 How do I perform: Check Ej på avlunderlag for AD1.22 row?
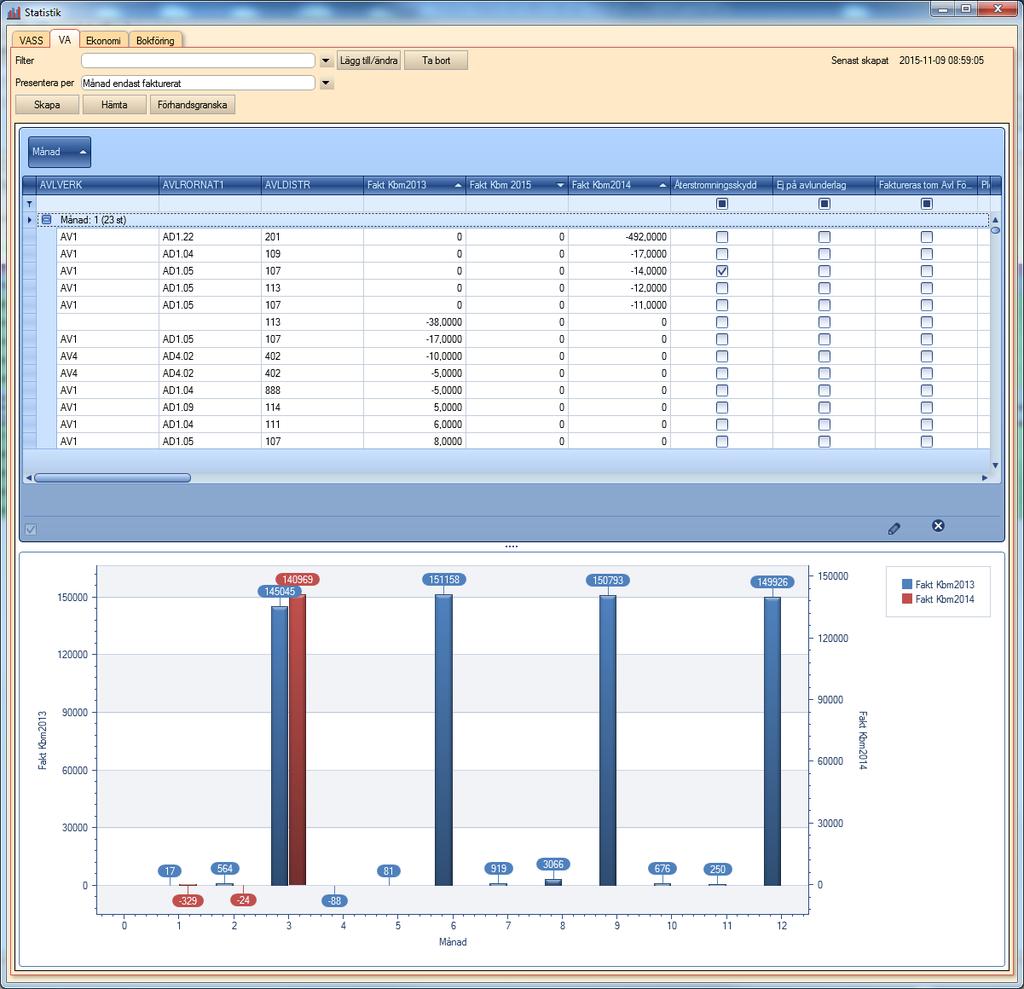(x=824, y=237)
